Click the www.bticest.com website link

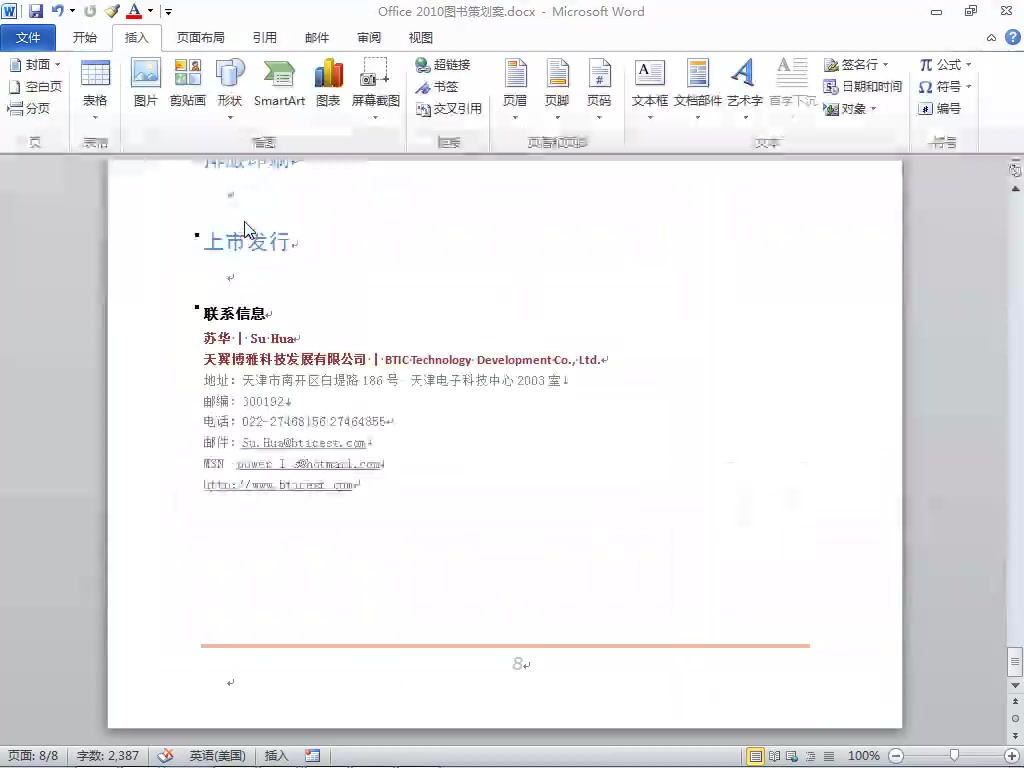pyautogui.click(x=278, y=484)
